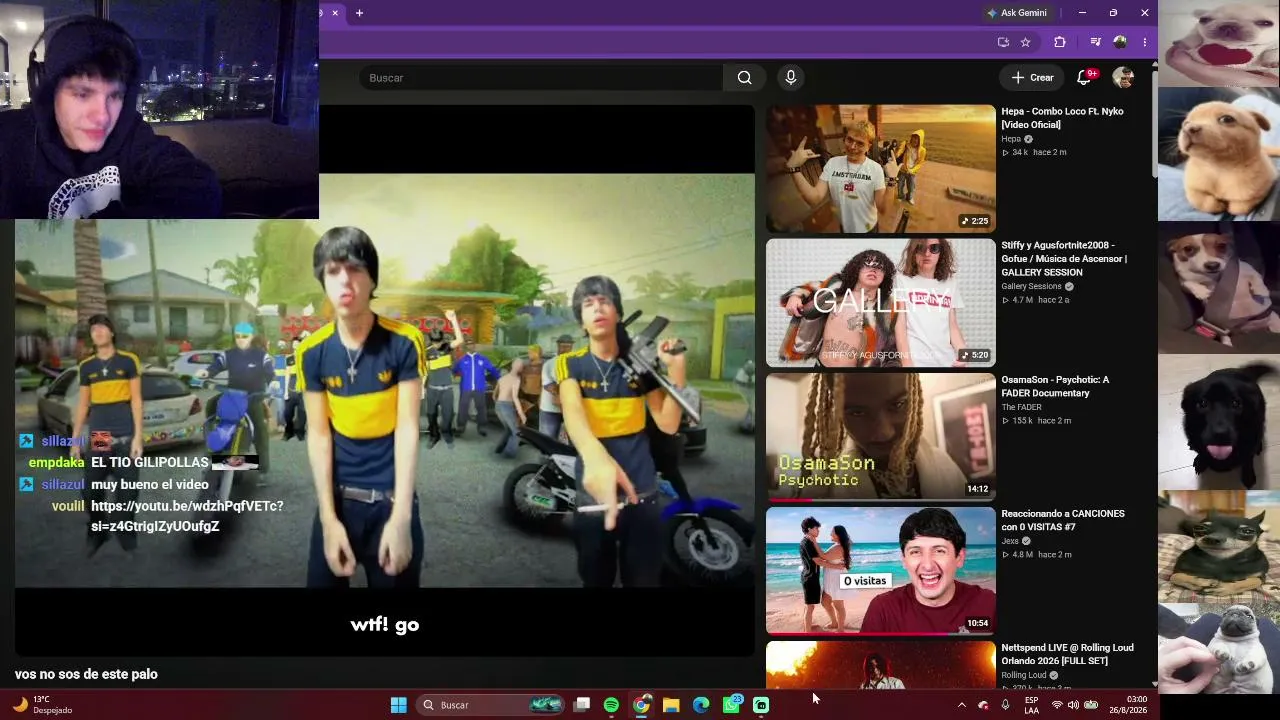Screen dimensions: 1280x720
Task: Open the Gallery Sessions channel name
Action: coord(1031,286)
